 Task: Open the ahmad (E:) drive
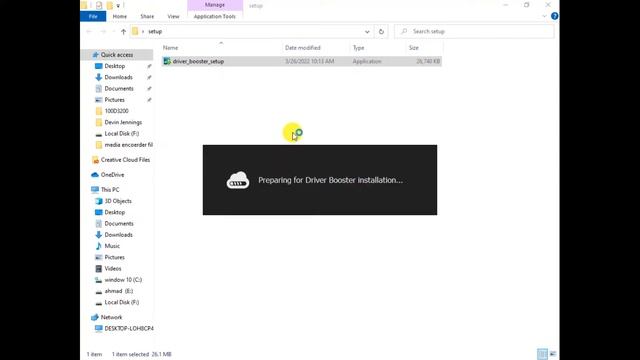click(119, 291)
